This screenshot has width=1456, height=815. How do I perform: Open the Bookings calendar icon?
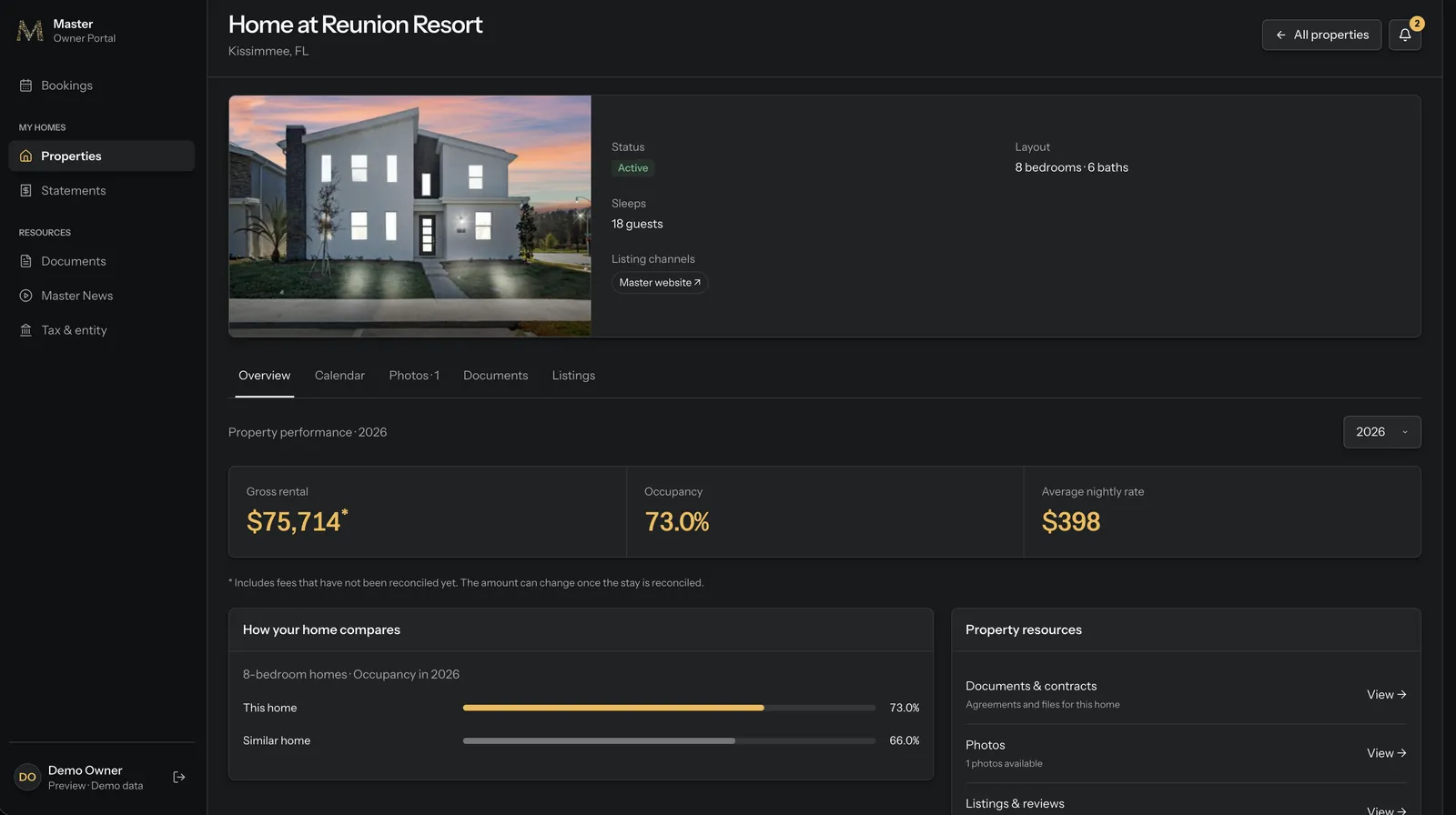pos(25,86)
